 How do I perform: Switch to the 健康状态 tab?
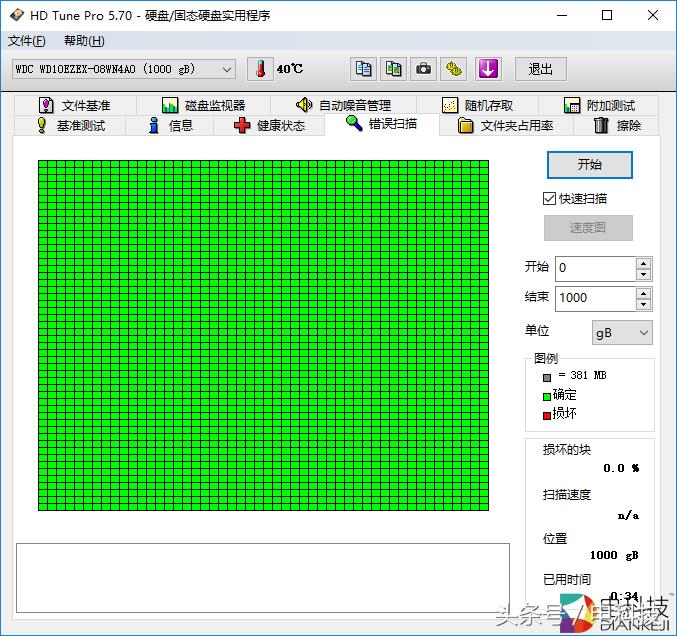269,126
